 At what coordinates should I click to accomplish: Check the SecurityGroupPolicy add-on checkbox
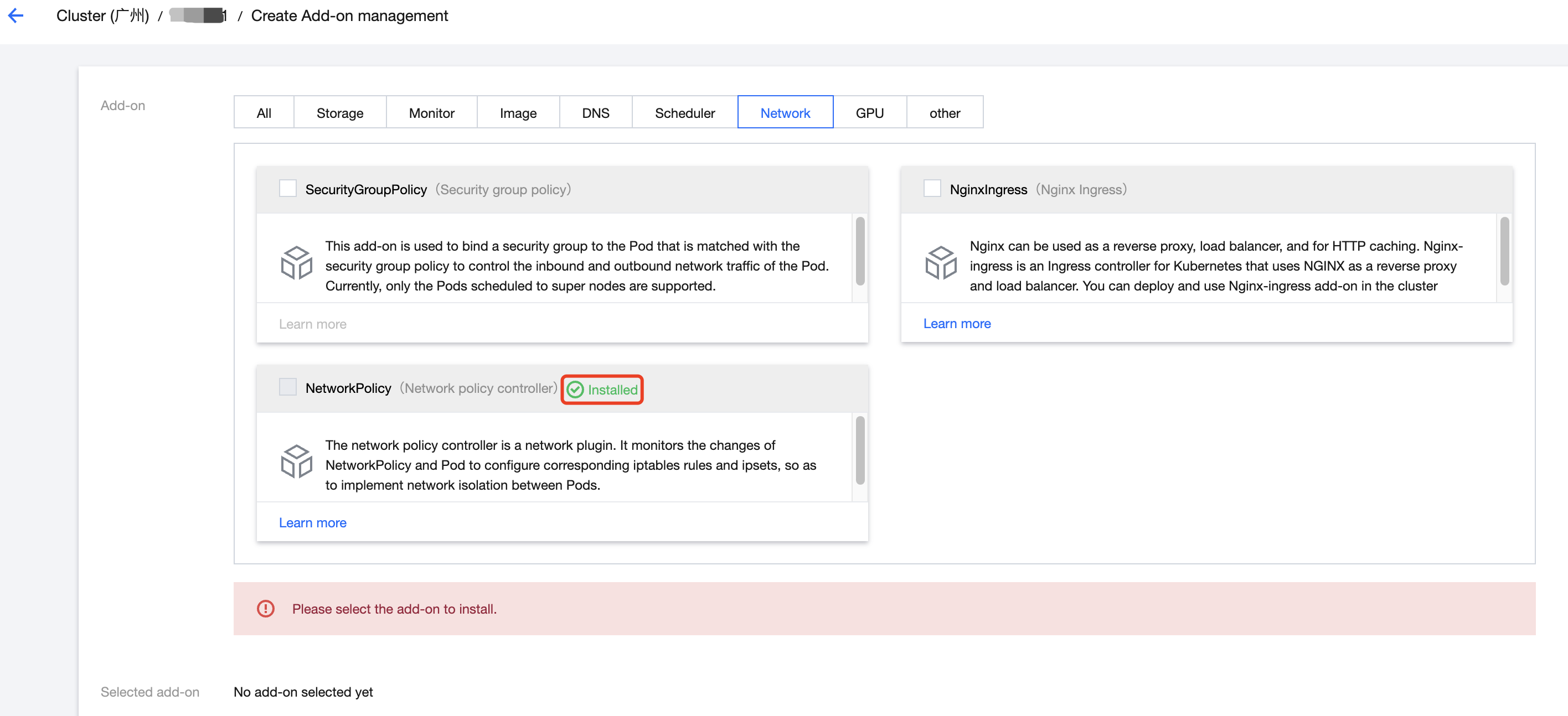(288, 189)
